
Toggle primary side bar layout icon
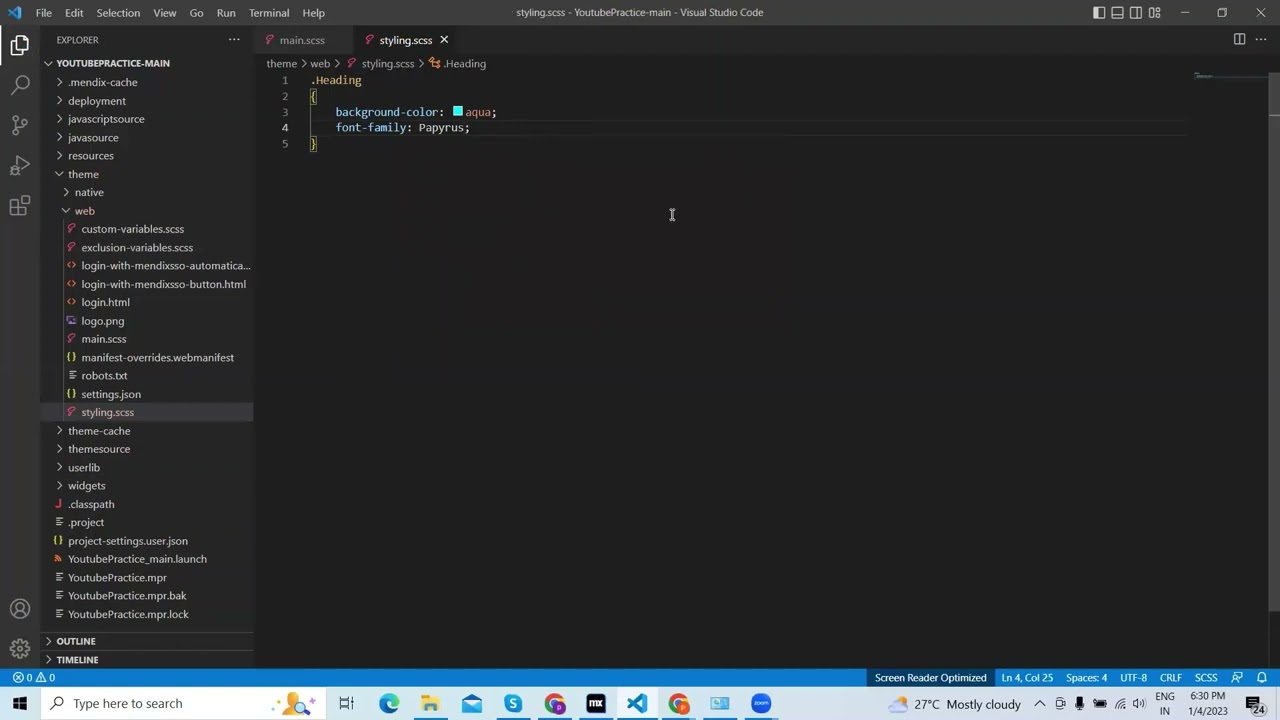click(1099, 12)
